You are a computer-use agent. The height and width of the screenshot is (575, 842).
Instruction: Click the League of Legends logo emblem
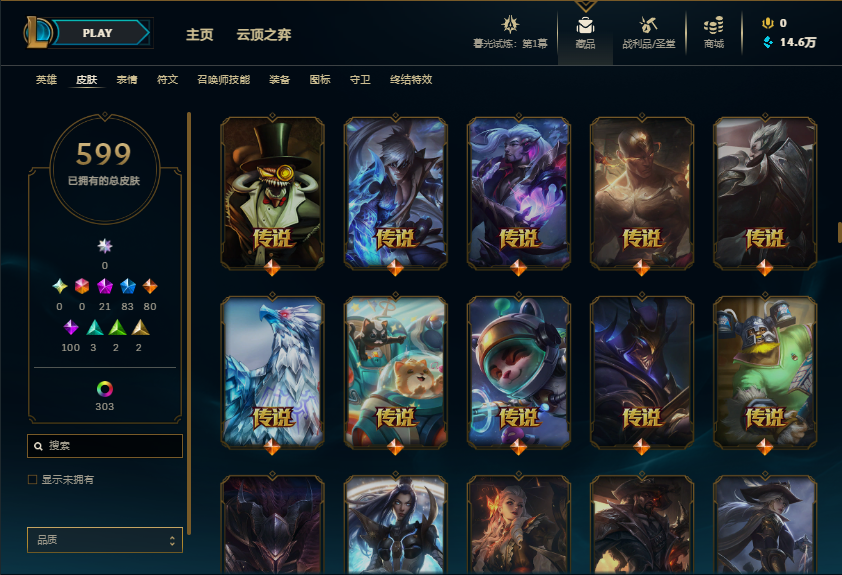(38, 32)
